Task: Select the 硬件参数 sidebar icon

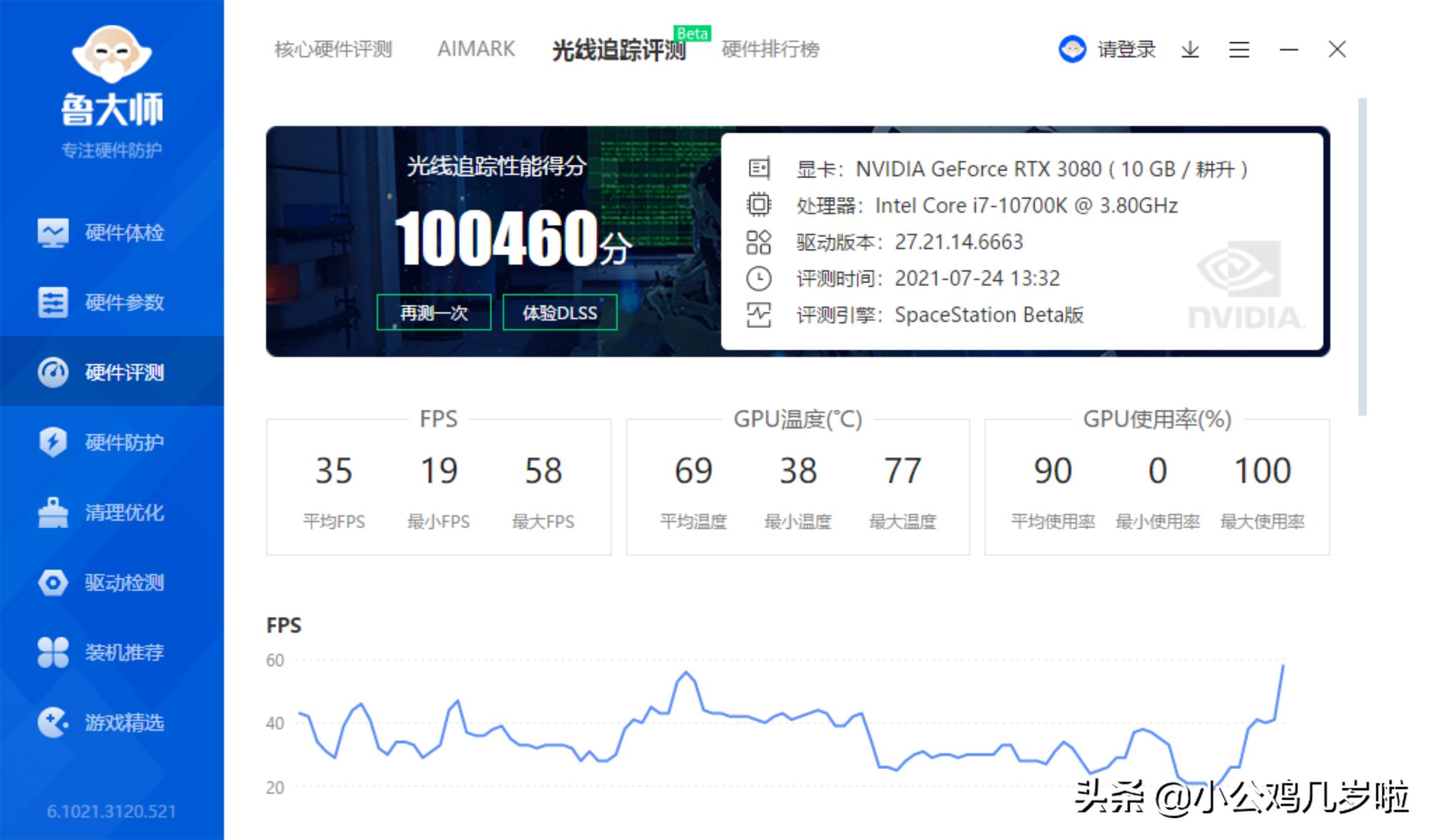Action: (x=53, y=302)
